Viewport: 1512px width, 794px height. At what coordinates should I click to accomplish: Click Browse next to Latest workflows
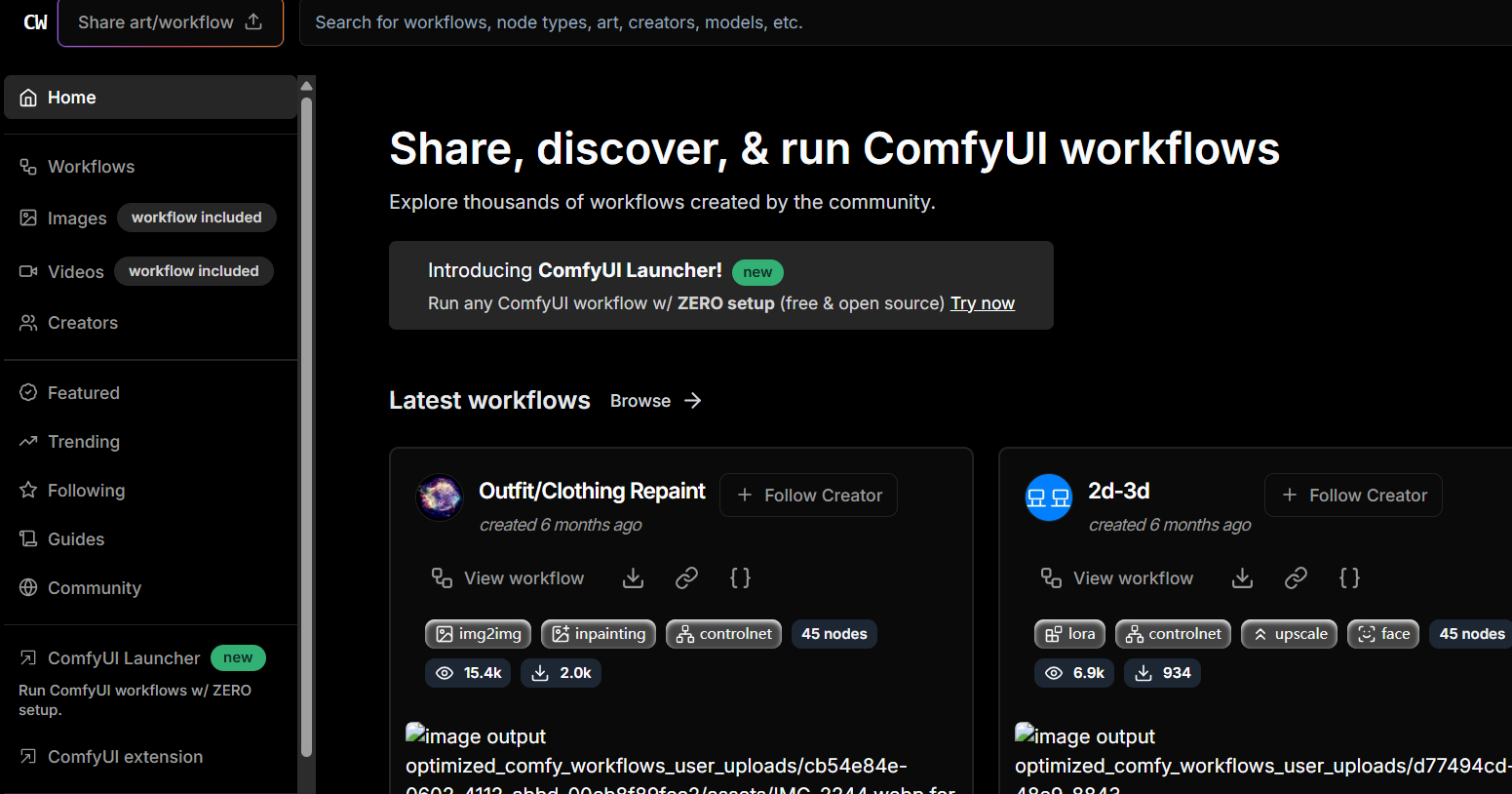tap(640, 401)
